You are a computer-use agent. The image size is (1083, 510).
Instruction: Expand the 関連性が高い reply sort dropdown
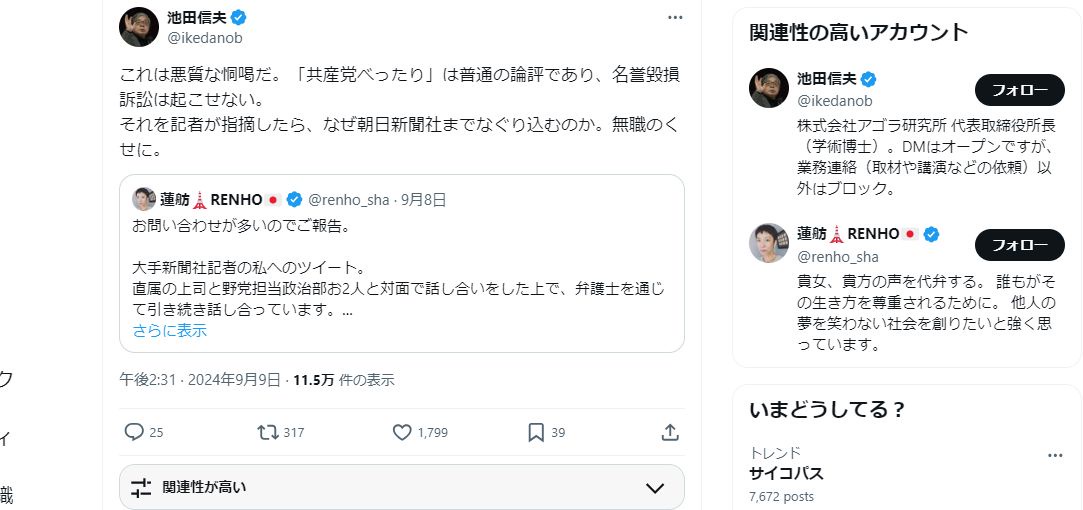coord(655,488)
